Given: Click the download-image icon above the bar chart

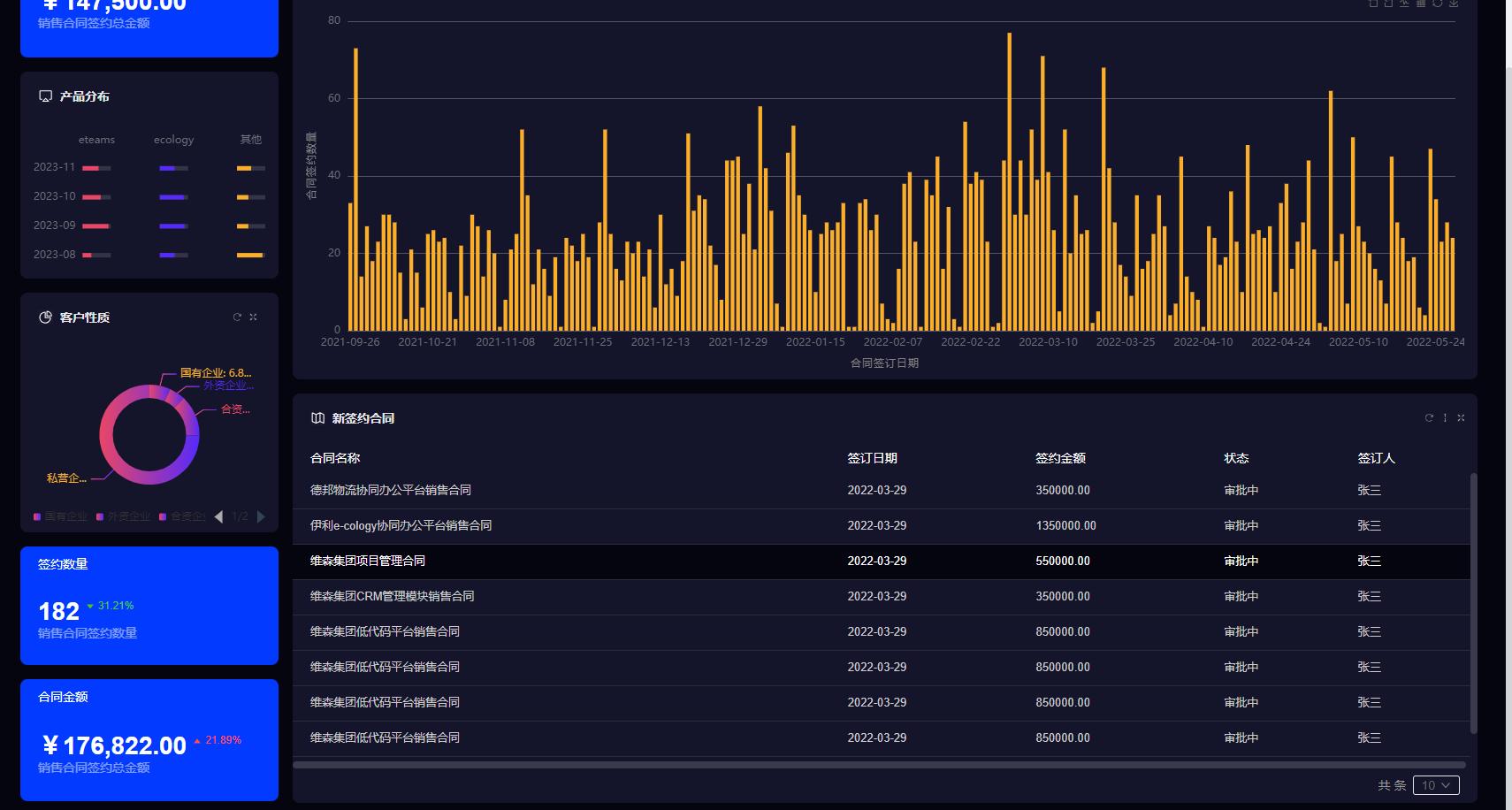Looking at the screenshot, I should pyautogui.click(x=1454, y=4).
